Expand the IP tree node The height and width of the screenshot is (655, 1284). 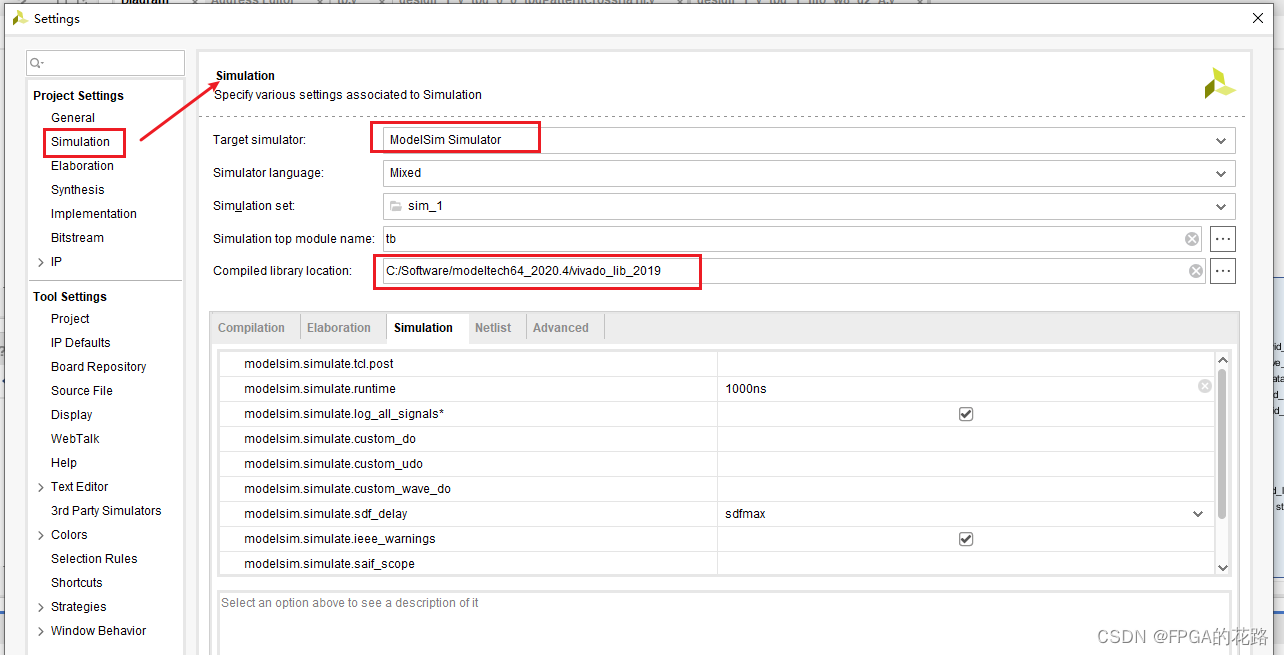[x=40, y=262]
